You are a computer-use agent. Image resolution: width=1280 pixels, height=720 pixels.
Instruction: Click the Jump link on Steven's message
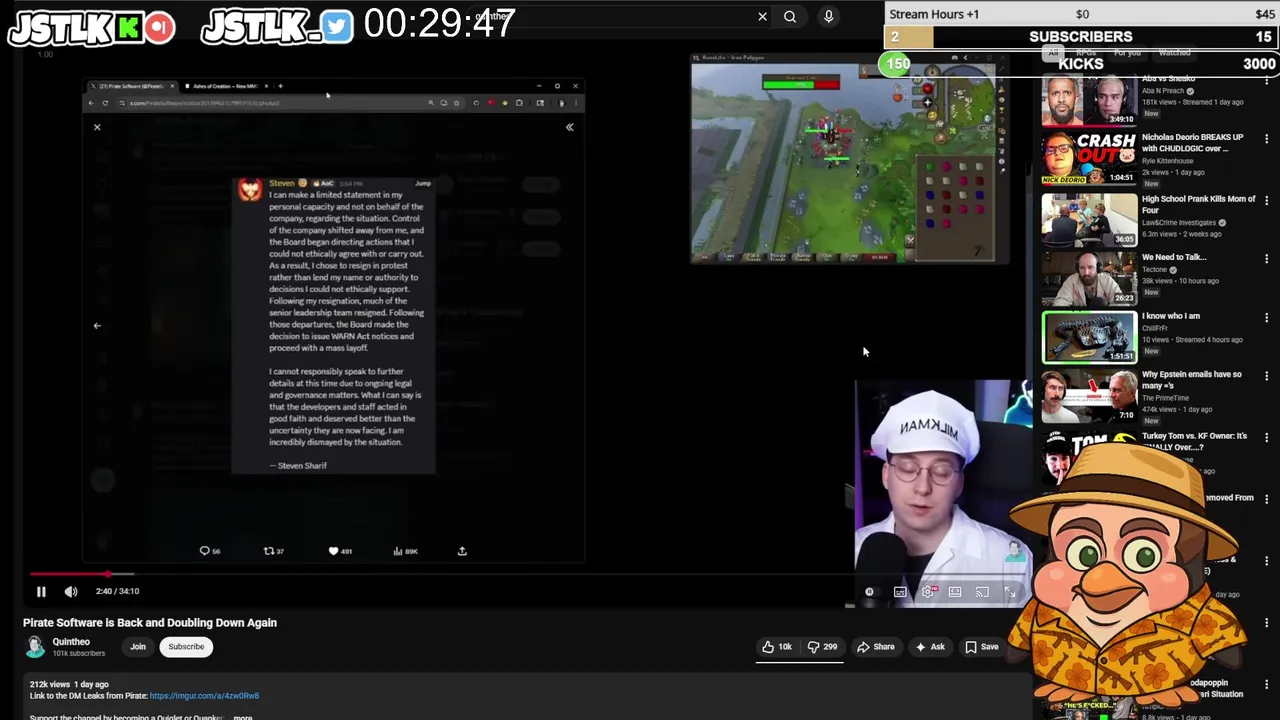(x=423, y=184)
